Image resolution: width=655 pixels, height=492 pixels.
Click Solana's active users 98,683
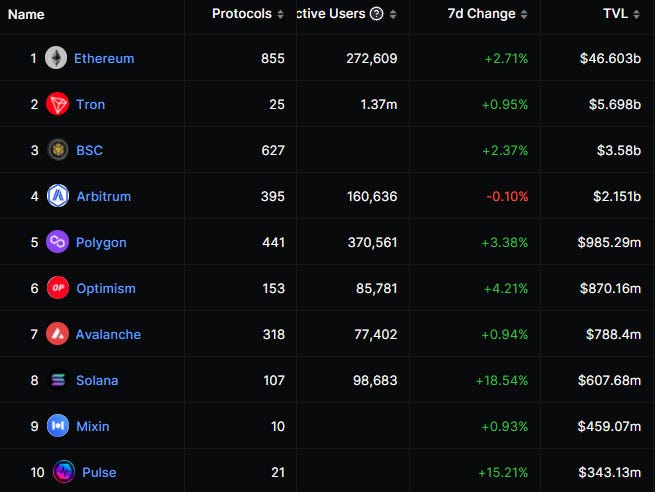click(375, 380)
